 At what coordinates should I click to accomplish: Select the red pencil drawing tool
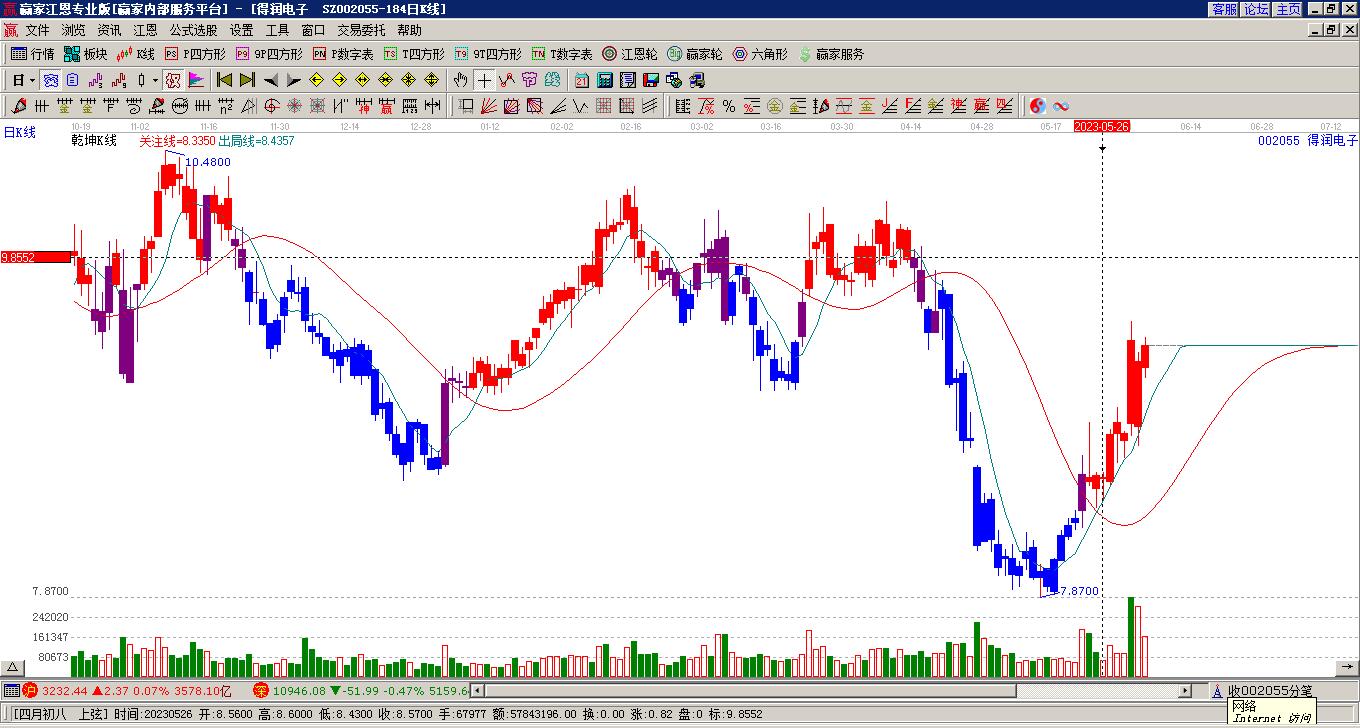click(x=19, y=106)
